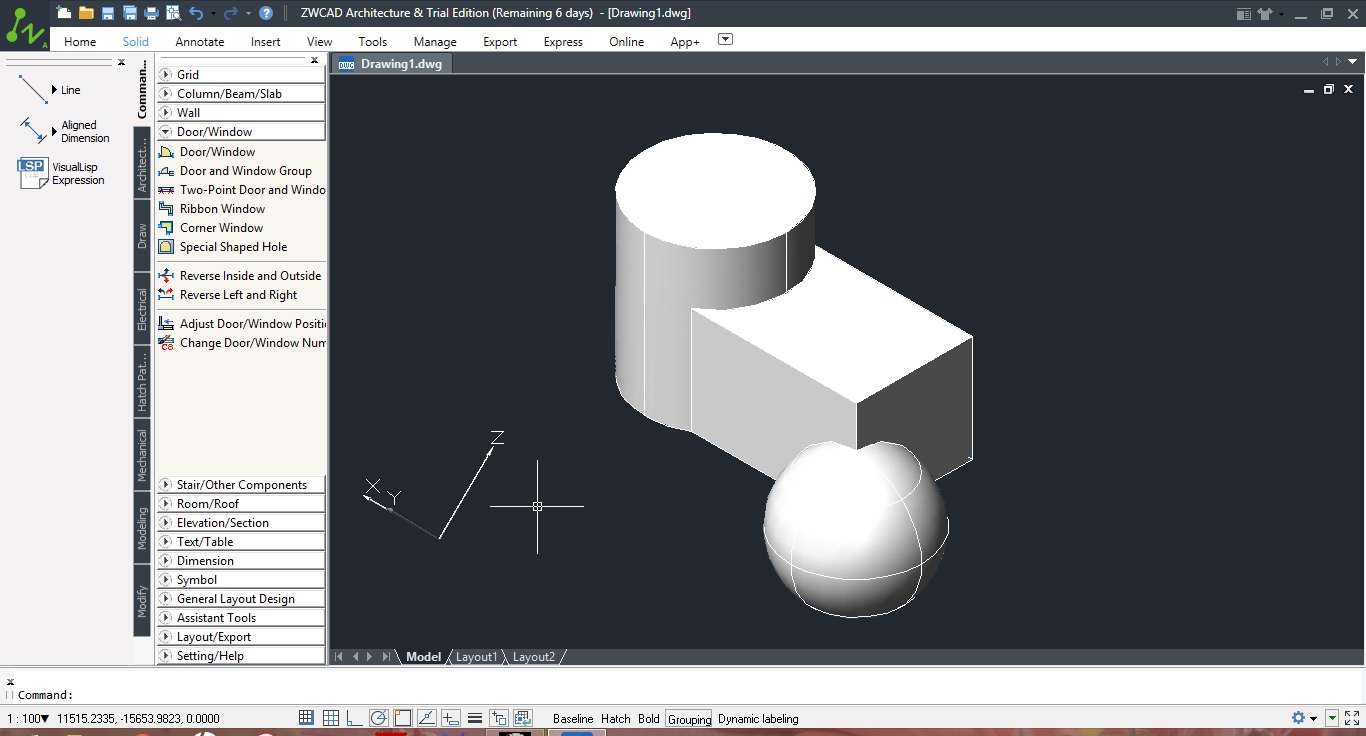Click the Print Preview icon

coord(173,13)
